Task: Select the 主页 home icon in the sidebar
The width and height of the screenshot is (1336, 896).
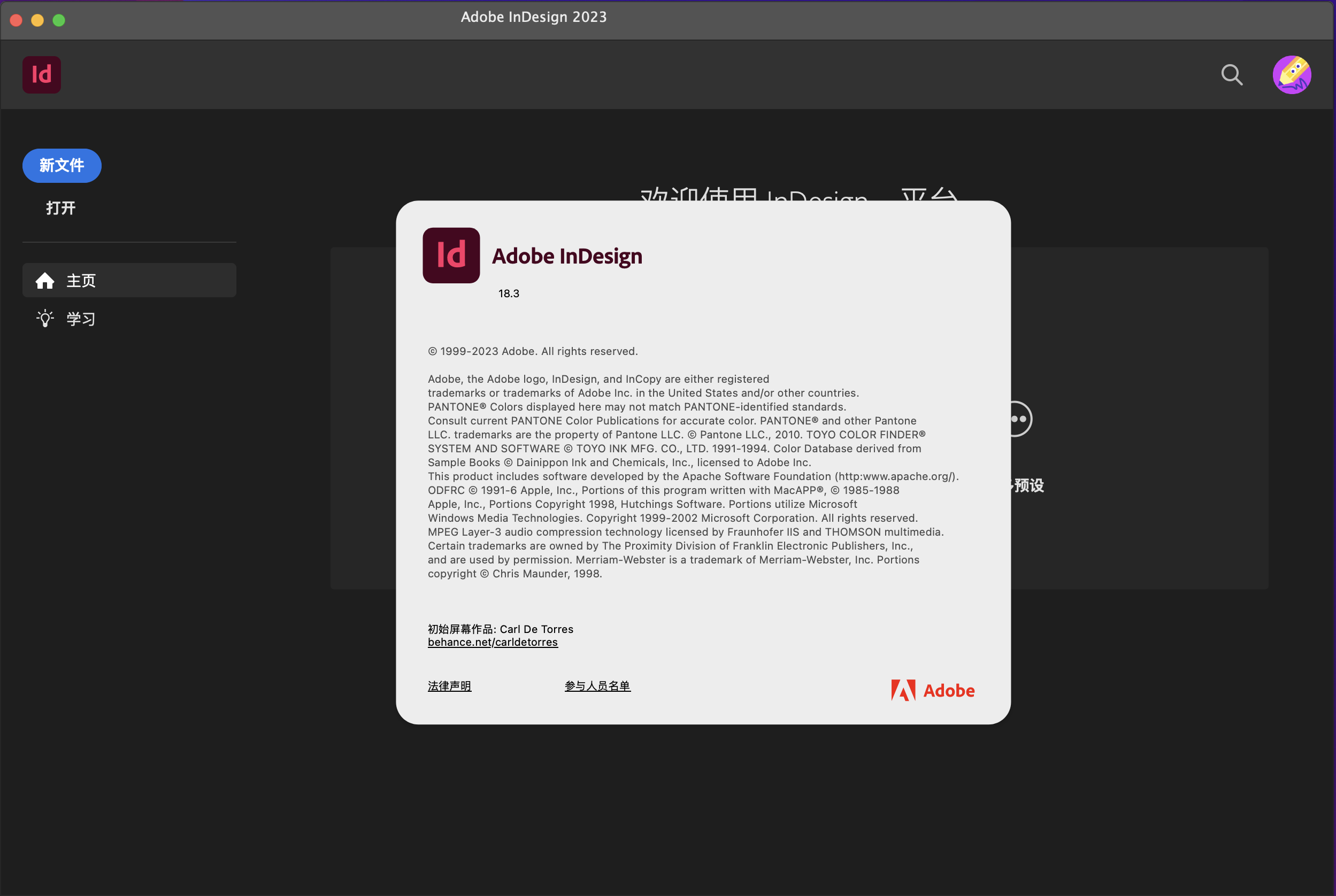Action: click(x=44, y=280)
